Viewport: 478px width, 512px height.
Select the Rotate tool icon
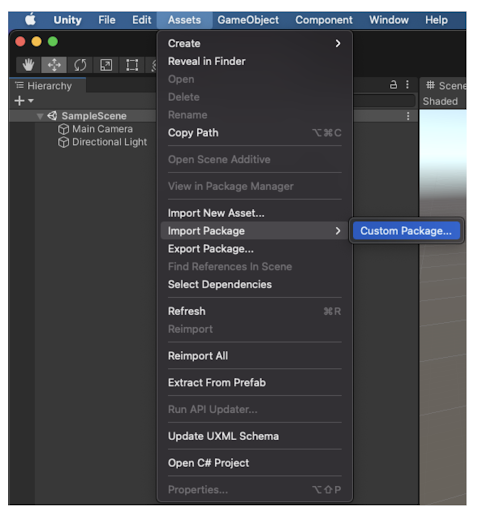(80, 65)
